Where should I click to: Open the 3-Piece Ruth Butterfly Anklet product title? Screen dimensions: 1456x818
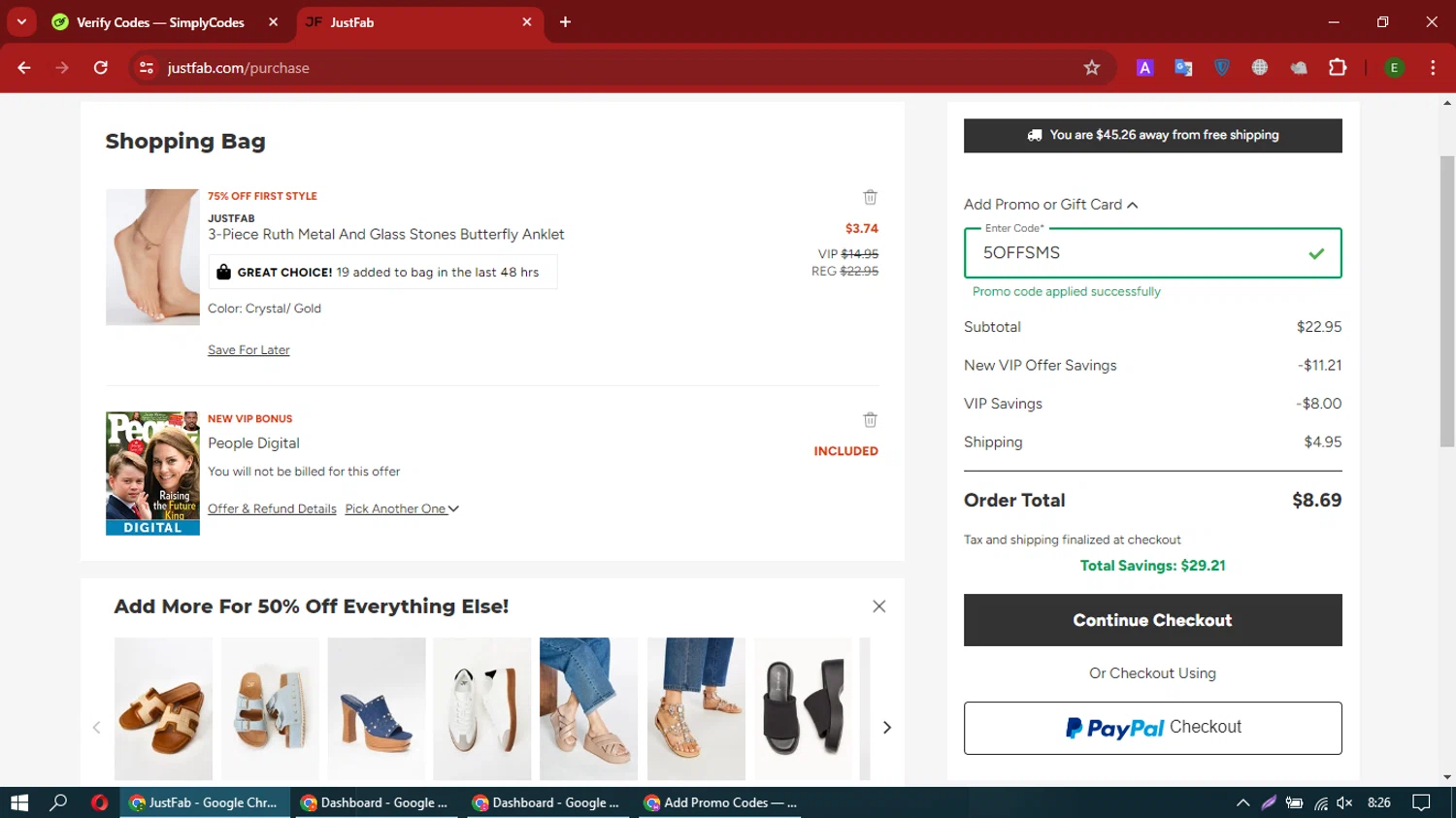385,234
